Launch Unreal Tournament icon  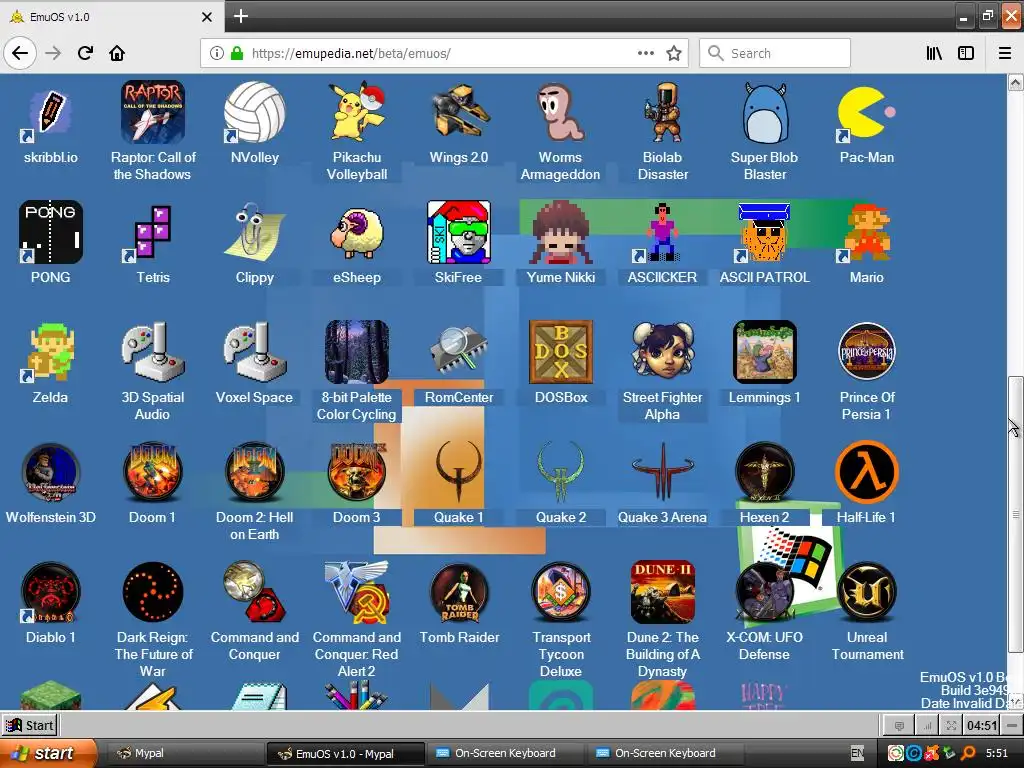click(867, 592)
